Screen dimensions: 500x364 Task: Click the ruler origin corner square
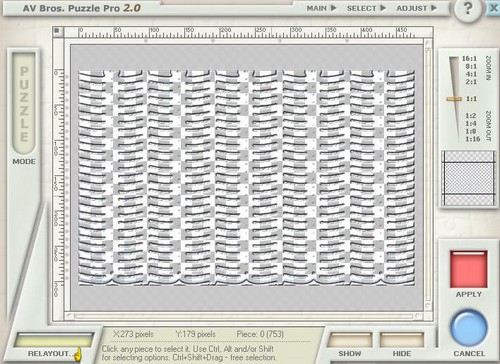coord(57,31)
